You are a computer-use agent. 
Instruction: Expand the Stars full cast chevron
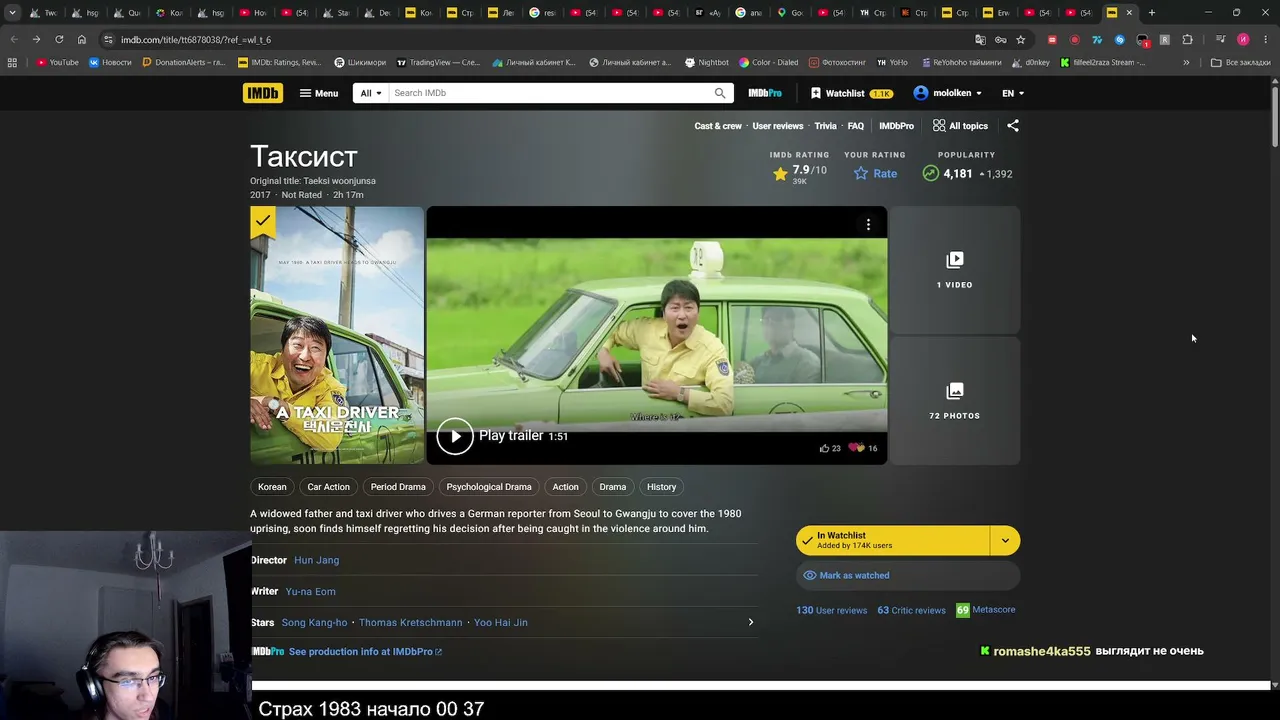pos(751,622)
